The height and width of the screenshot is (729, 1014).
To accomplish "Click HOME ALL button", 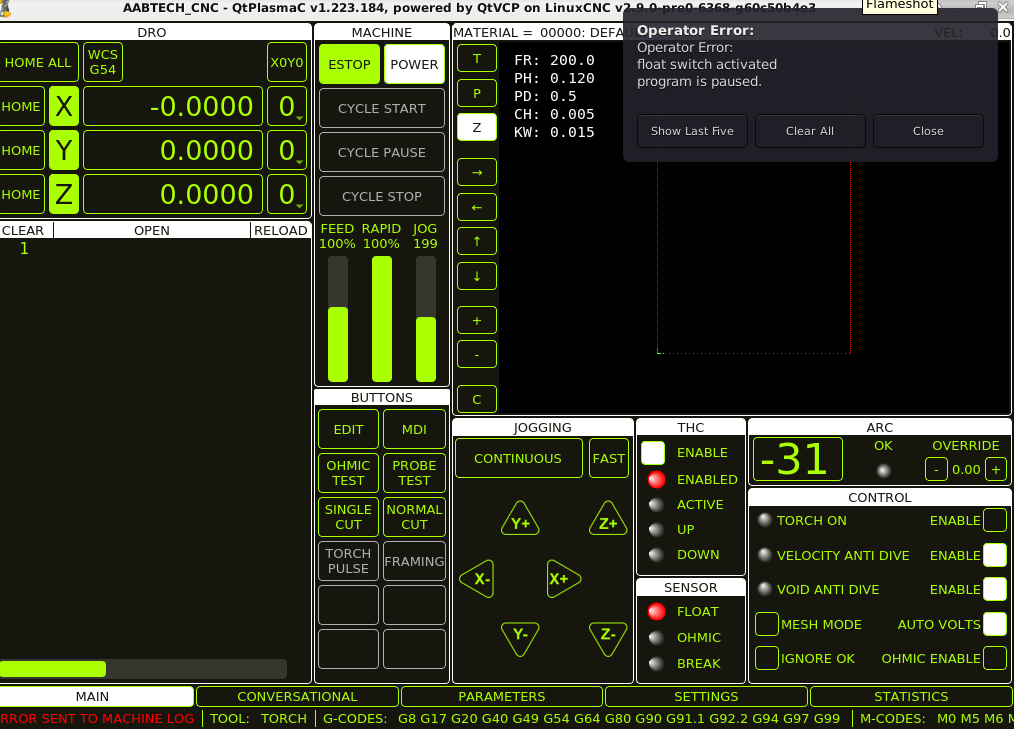I will point(38,62).
